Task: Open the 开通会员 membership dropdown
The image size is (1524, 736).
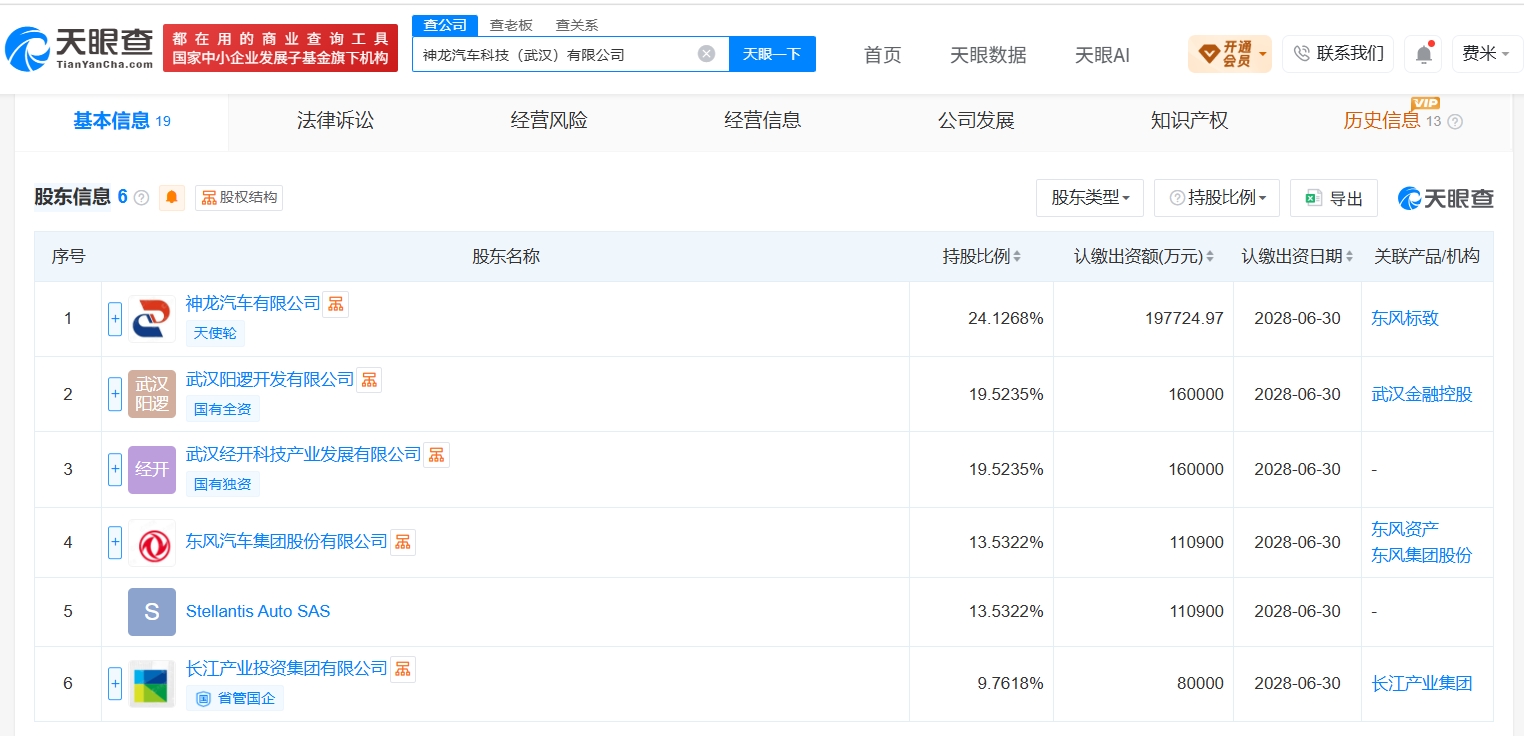Action: tap(1229, 54)
